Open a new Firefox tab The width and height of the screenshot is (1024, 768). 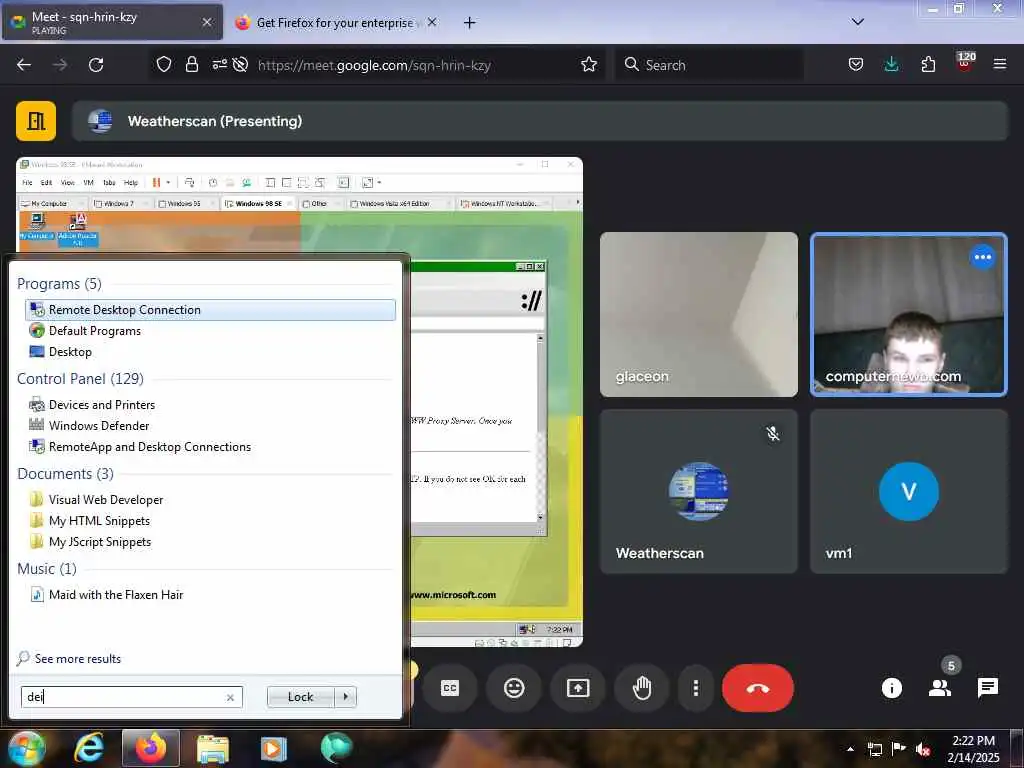pyautogui.click(x=470, y=23)
